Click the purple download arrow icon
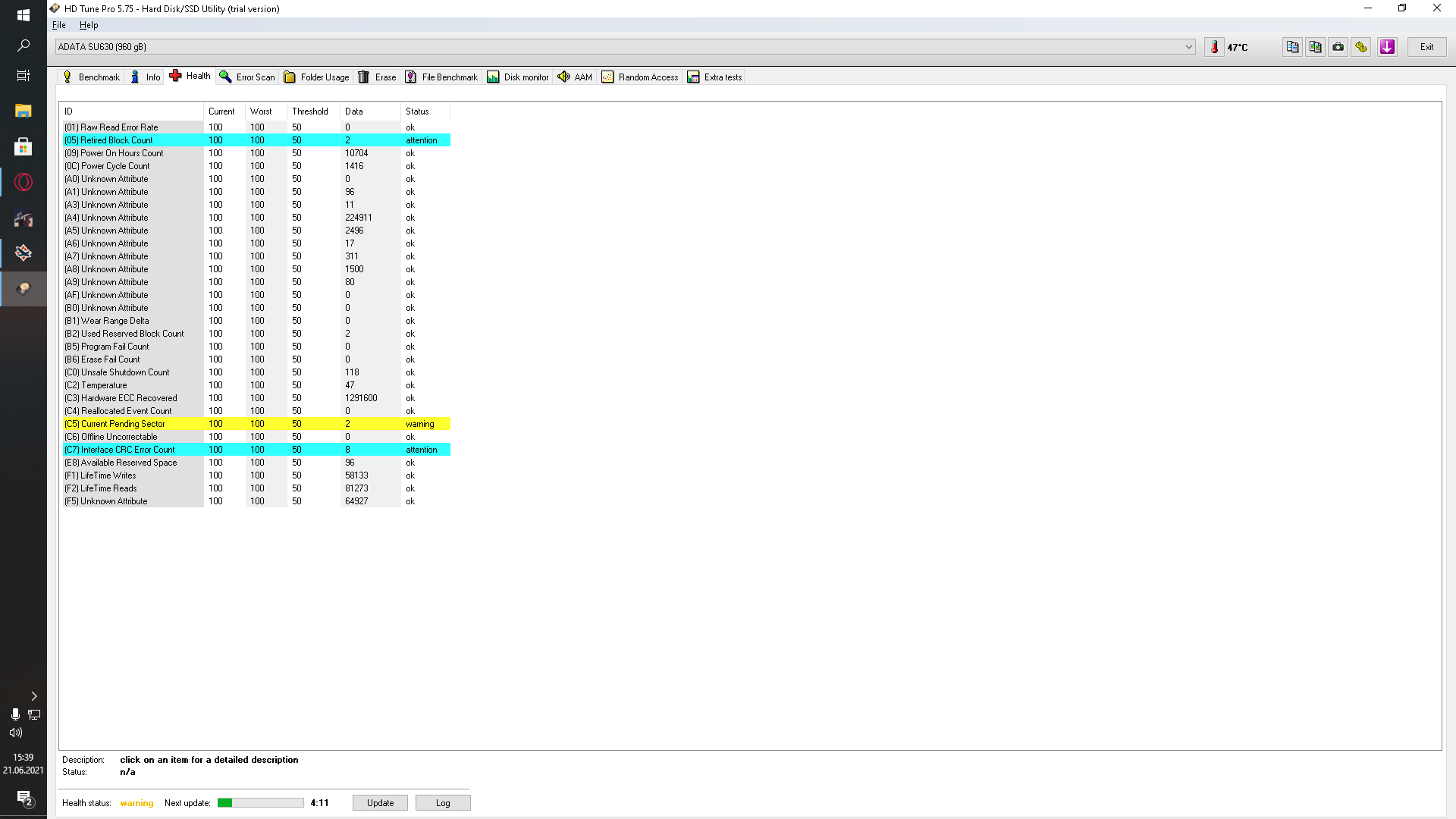This screenshot has width=1456, height=819. pyautogui.click(x=1387, y=47)
